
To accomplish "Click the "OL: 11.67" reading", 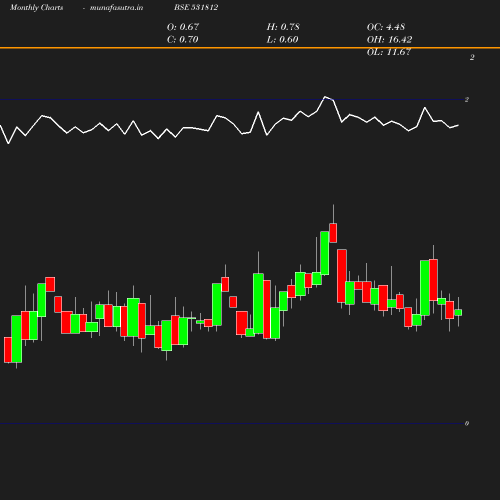I will (x=389, y=52).
